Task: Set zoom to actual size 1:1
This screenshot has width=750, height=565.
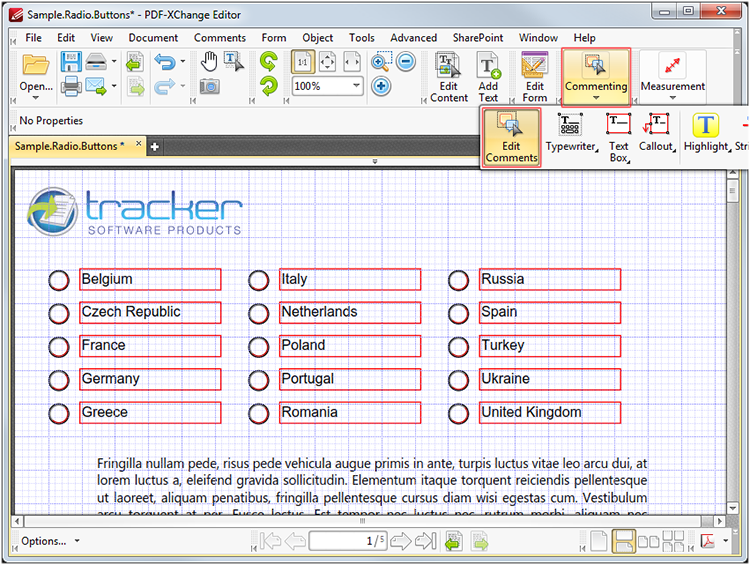Action: click(x=303, y=62)
